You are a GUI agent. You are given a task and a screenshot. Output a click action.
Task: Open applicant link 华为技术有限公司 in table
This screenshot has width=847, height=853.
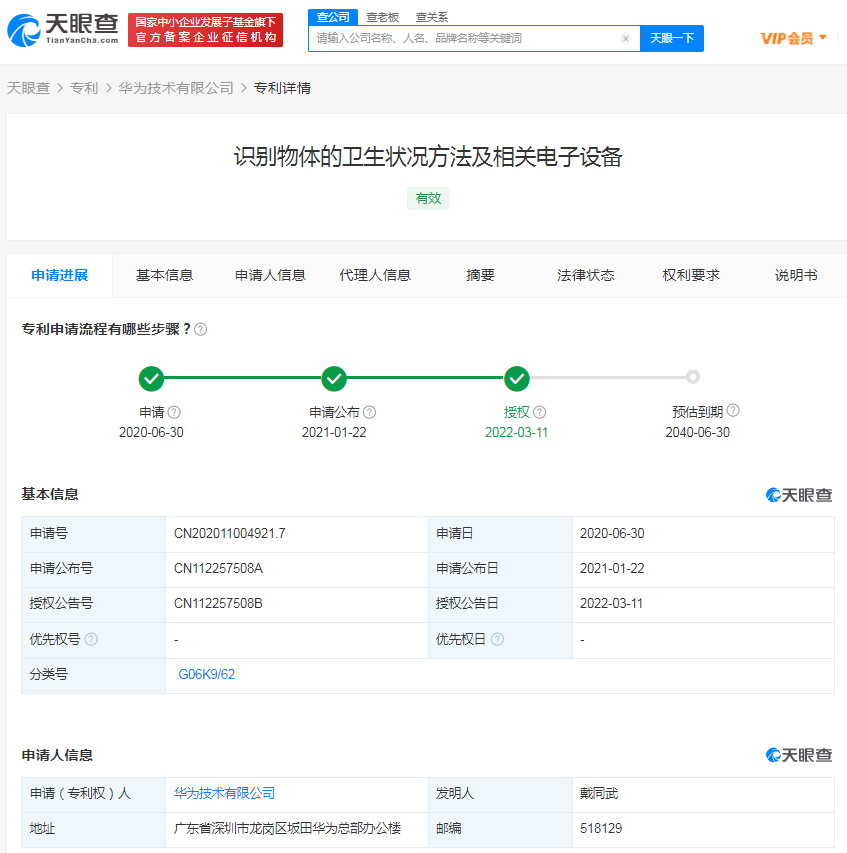[225, 793]
